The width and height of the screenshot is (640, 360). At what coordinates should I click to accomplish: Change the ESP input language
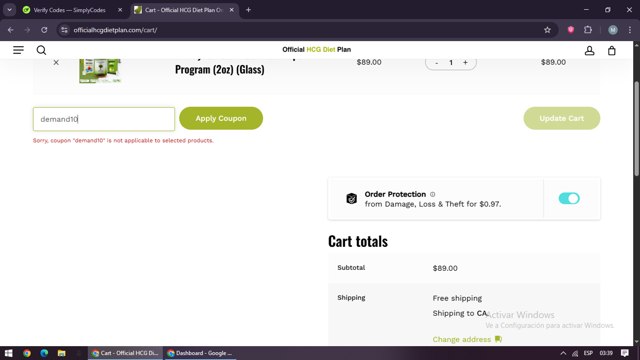point(588,353)
